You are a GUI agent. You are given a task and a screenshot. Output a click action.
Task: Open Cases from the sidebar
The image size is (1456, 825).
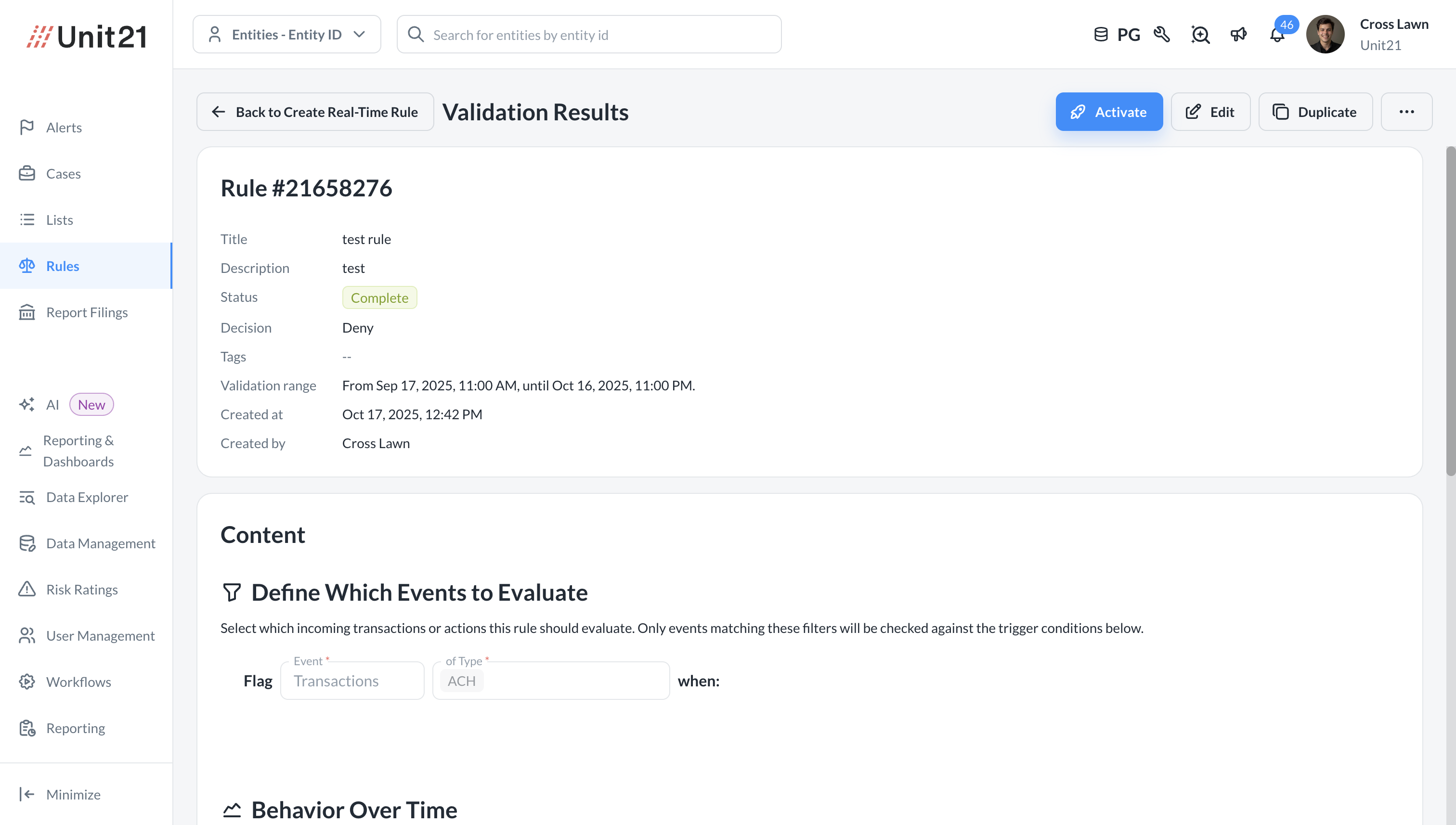tap(63, 173)
